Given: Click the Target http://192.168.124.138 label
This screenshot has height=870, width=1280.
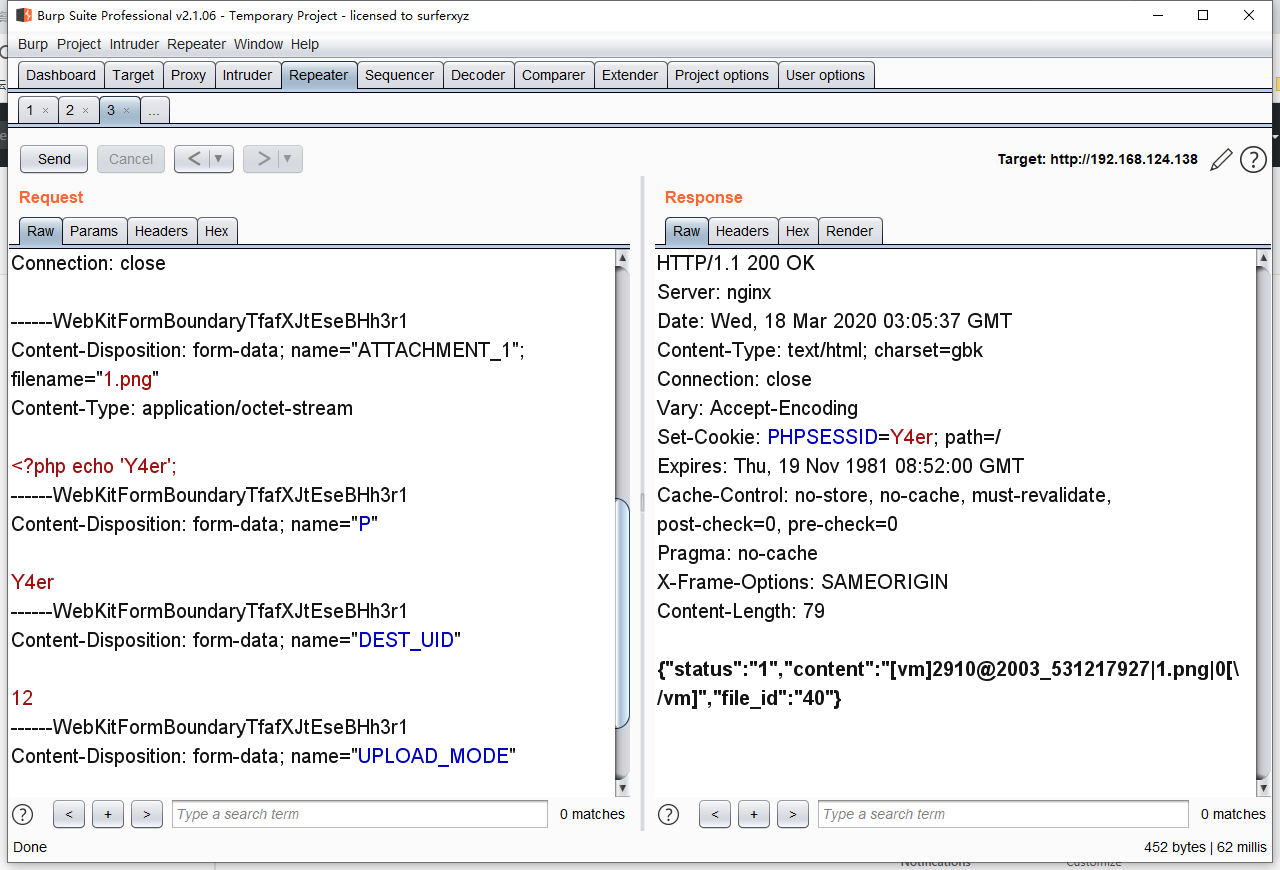Looking at the screenshot, I should (x=1097, y=159).
